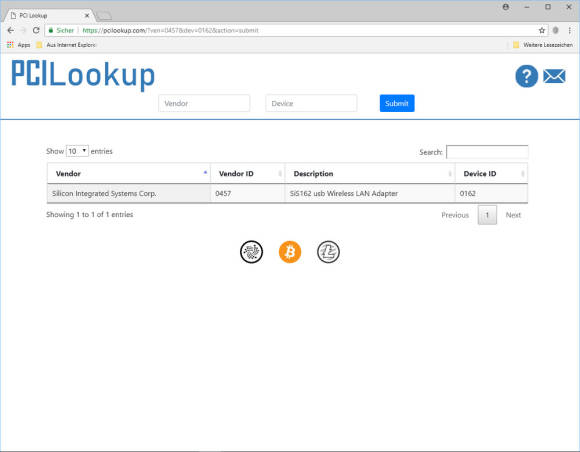
Task: Reload the page with refresh icon
Action: tap(36, 30)
